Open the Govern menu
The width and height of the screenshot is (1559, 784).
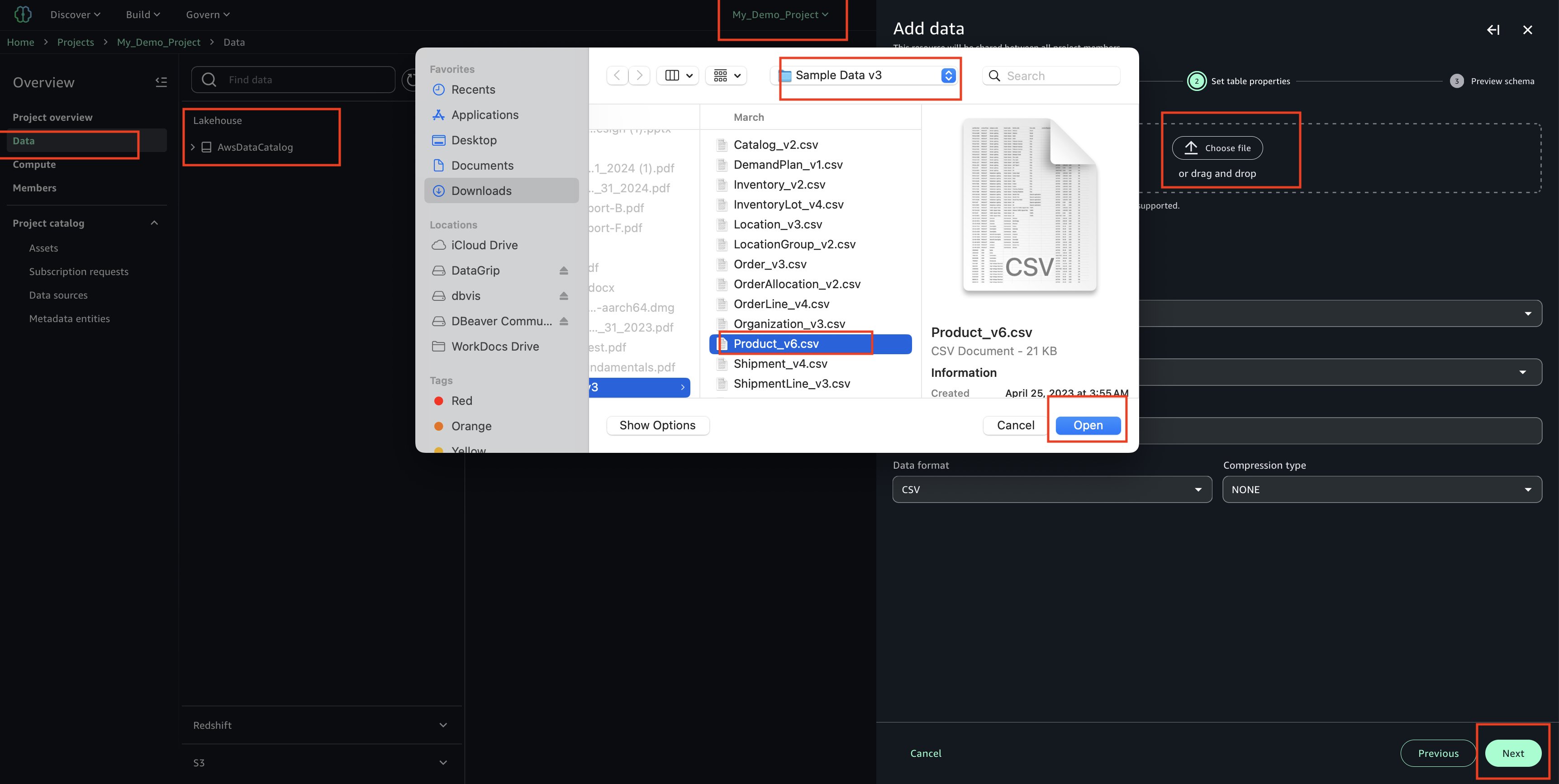pyautogui.click(x=208, y=14)
